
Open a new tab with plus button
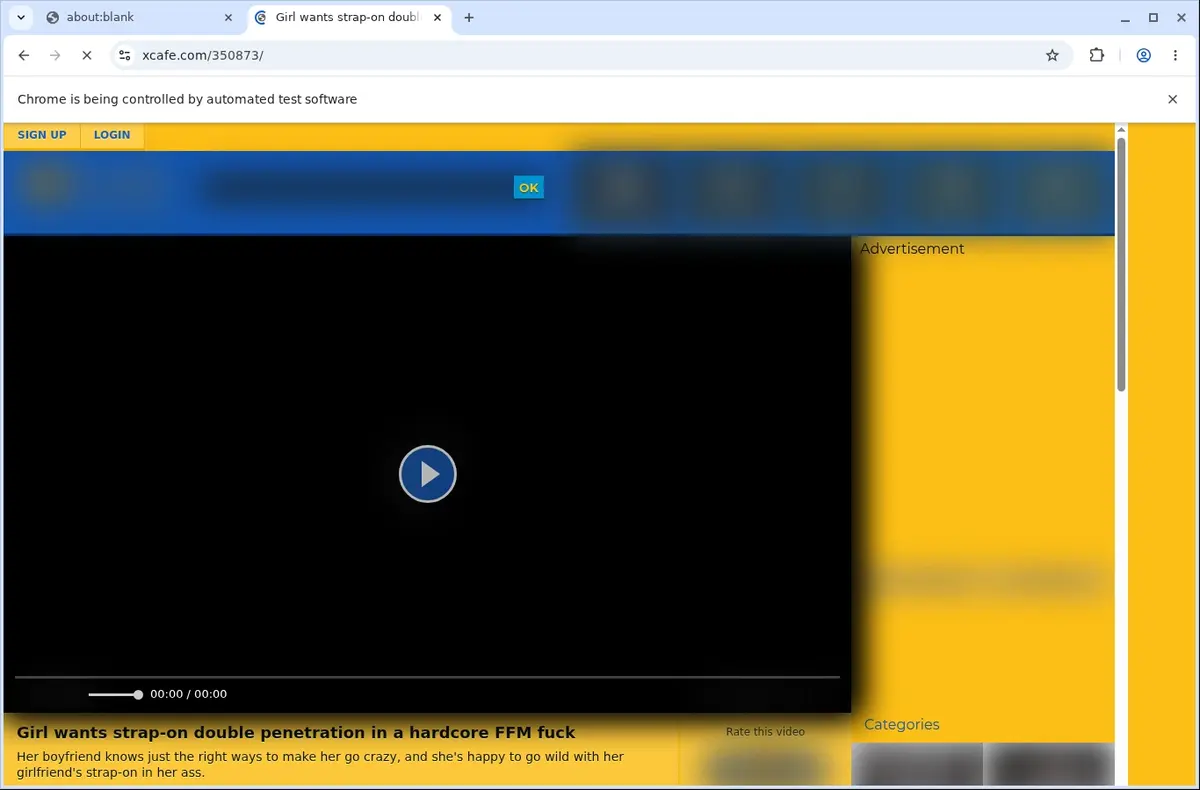point(469,17)
